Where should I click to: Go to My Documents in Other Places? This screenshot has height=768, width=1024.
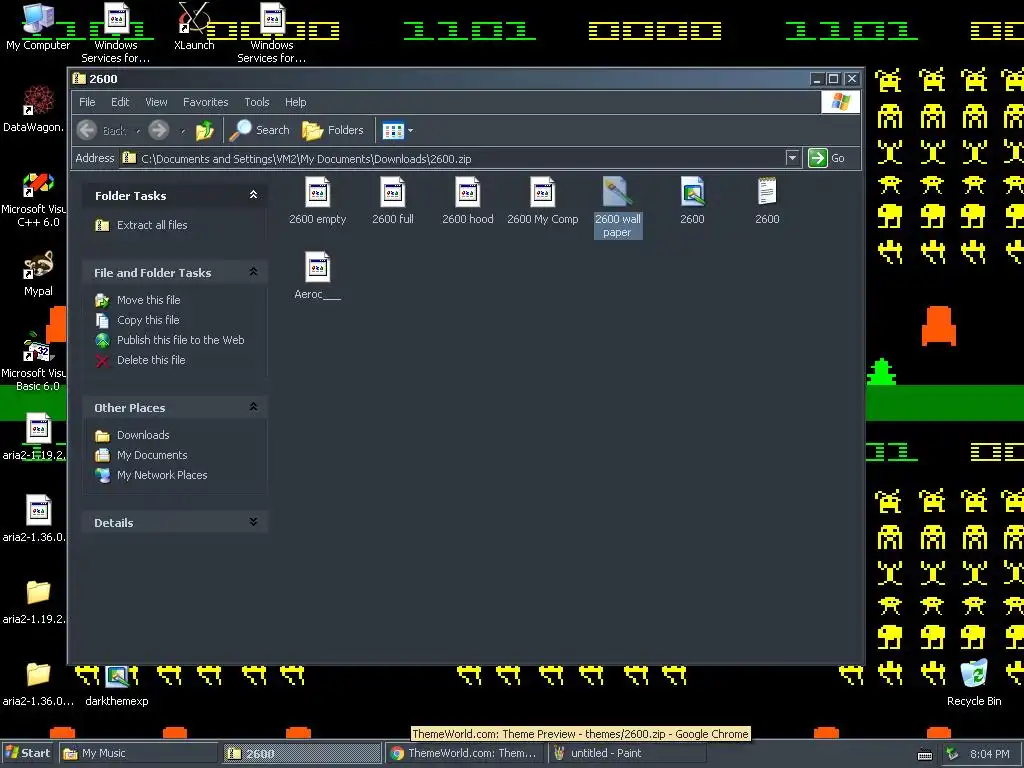tap(152, 455)
